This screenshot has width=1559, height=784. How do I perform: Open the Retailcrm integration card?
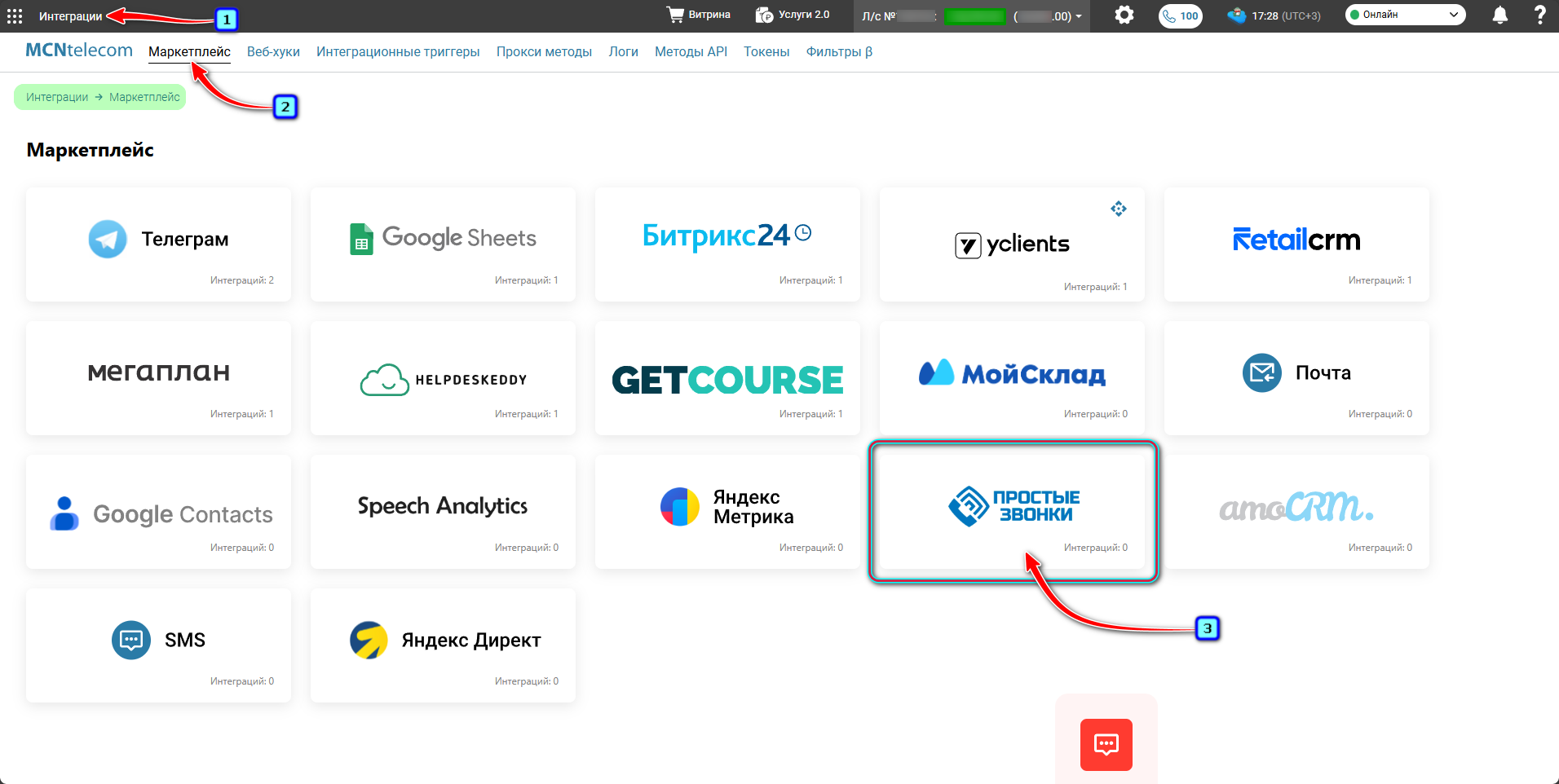pyautogui.click(x=1296, y=244)
